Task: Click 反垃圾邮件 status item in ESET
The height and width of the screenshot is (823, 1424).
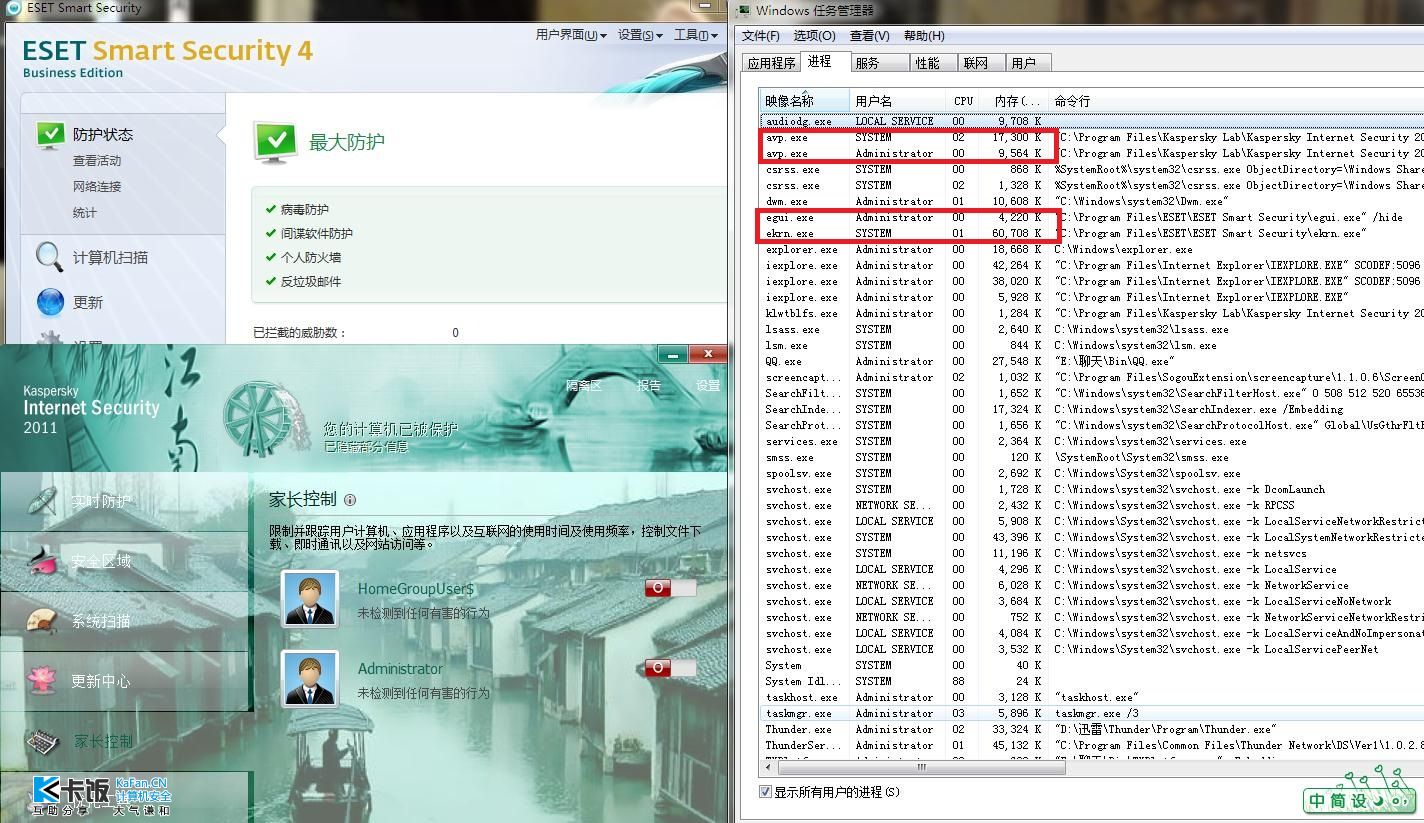Action: [x=303, y=282]
